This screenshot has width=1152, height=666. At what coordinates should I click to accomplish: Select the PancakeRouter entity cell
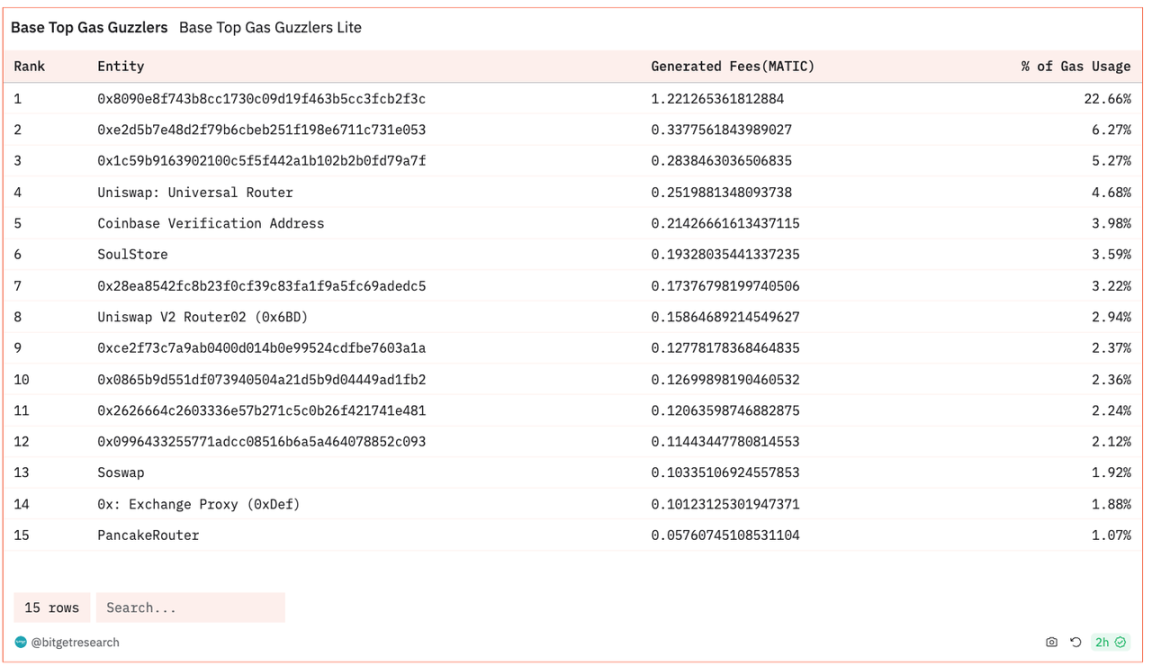(x=148, y=535)
